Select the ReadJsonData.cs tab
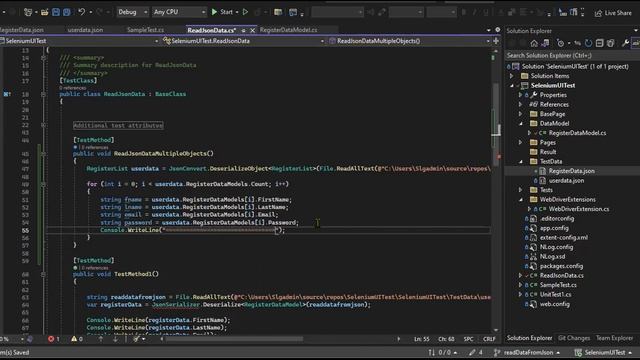The image size is (640, 360). click(x=211, y=30)
